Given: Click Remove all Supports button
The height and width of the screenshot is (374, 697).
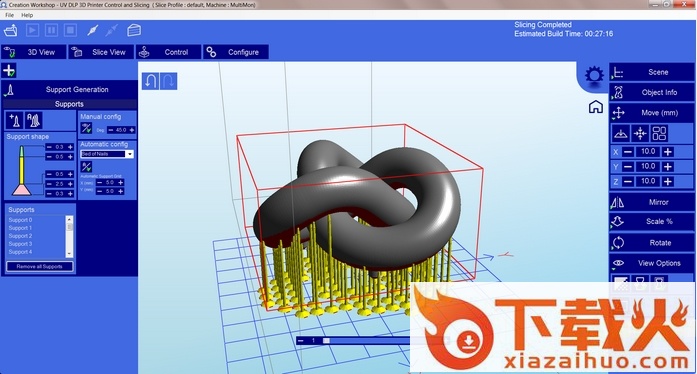Looking at the screenshot, I should tap(40, 266).
